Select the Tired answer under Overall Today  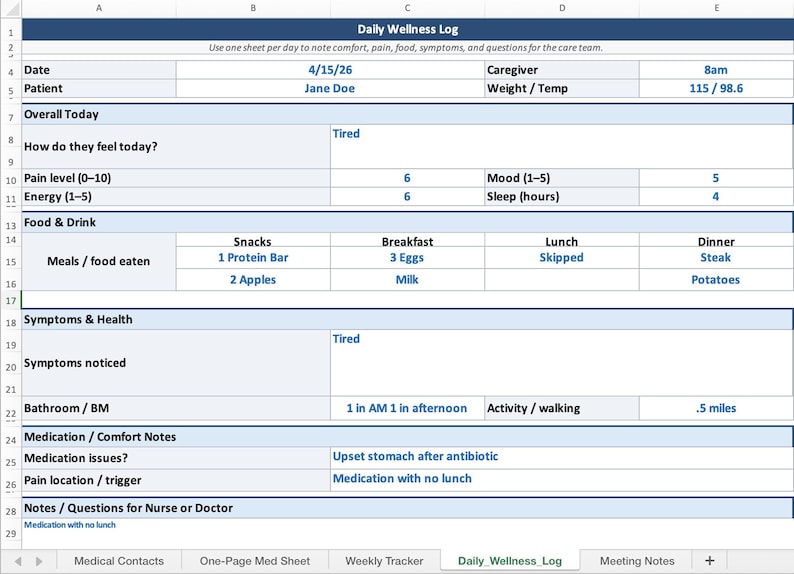click(562, 147)
